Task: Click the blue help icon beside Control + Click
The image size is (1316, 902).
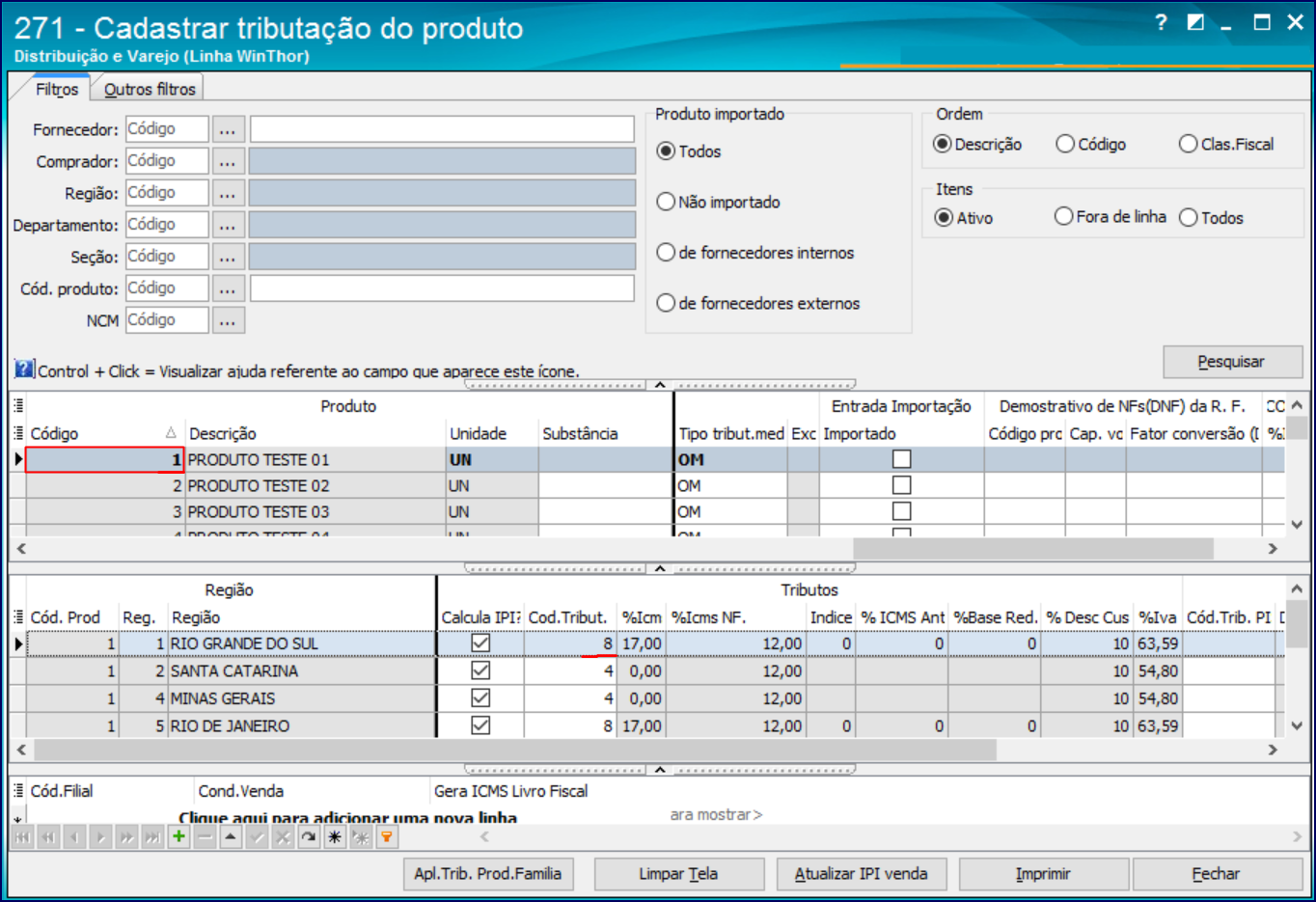Action: [24, 369]
